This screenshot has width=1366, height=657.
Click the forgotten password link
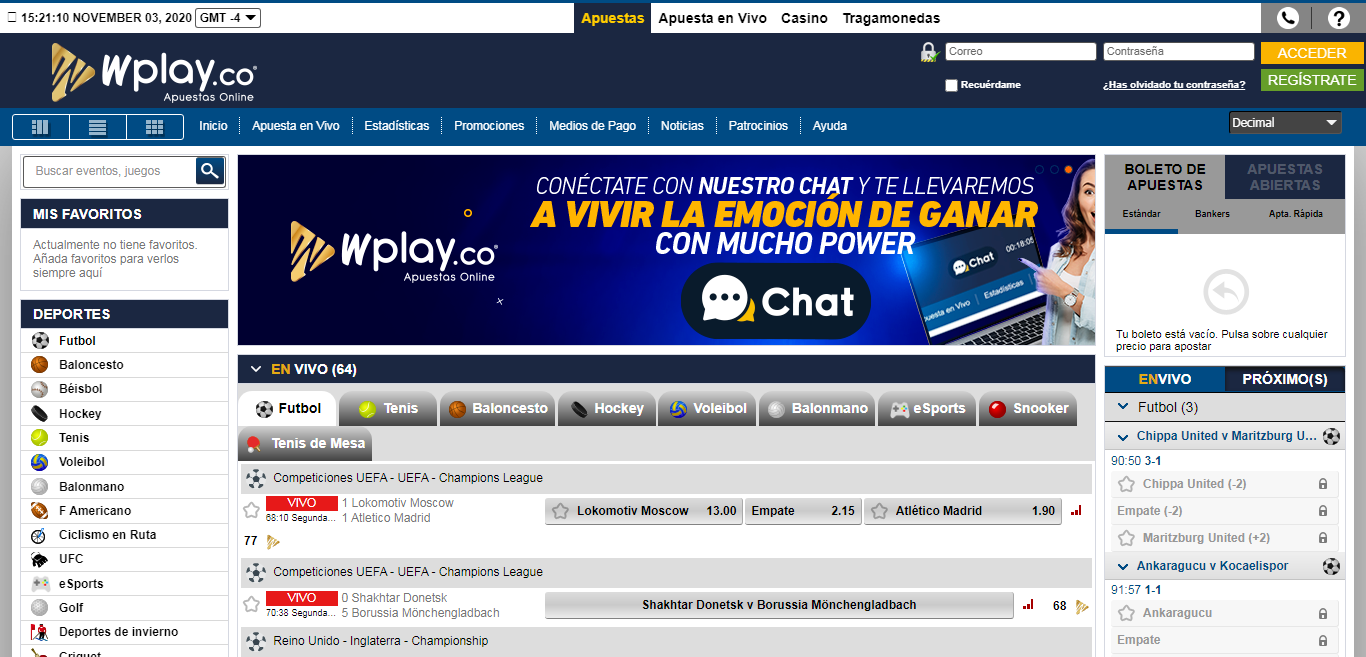point(1173,85)
